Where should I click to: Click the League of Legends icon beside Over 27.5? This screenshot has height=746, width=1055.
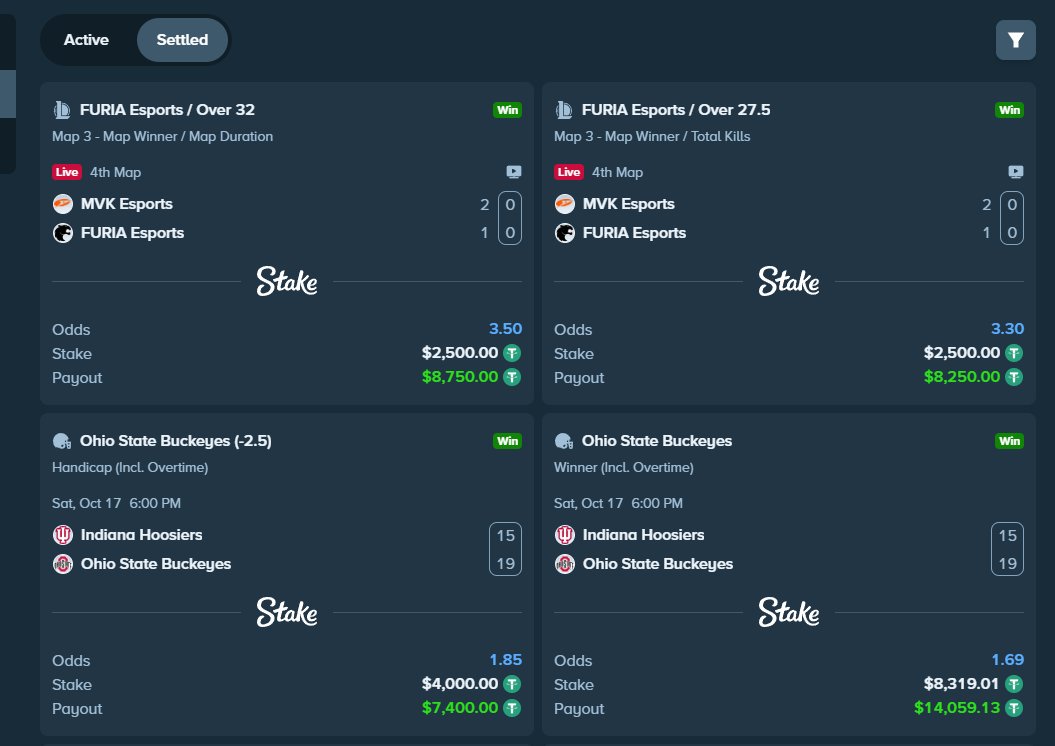click(x=564, y=110)
